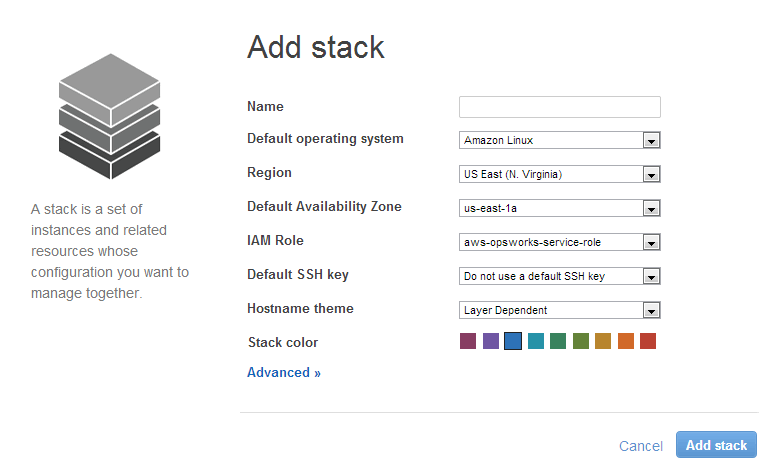Select the mustard yellow stack color swatch
The image size is (765, 468).
point(603,341)
